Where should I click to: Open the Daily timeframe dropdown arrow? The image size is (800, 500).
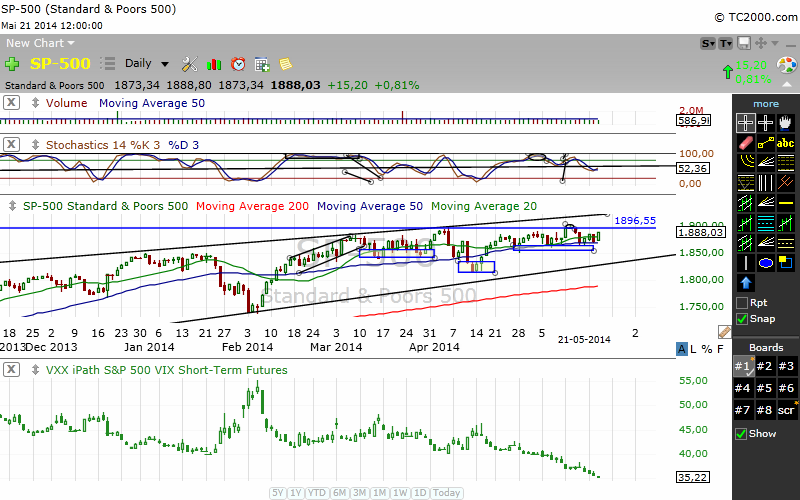[165, 64]
